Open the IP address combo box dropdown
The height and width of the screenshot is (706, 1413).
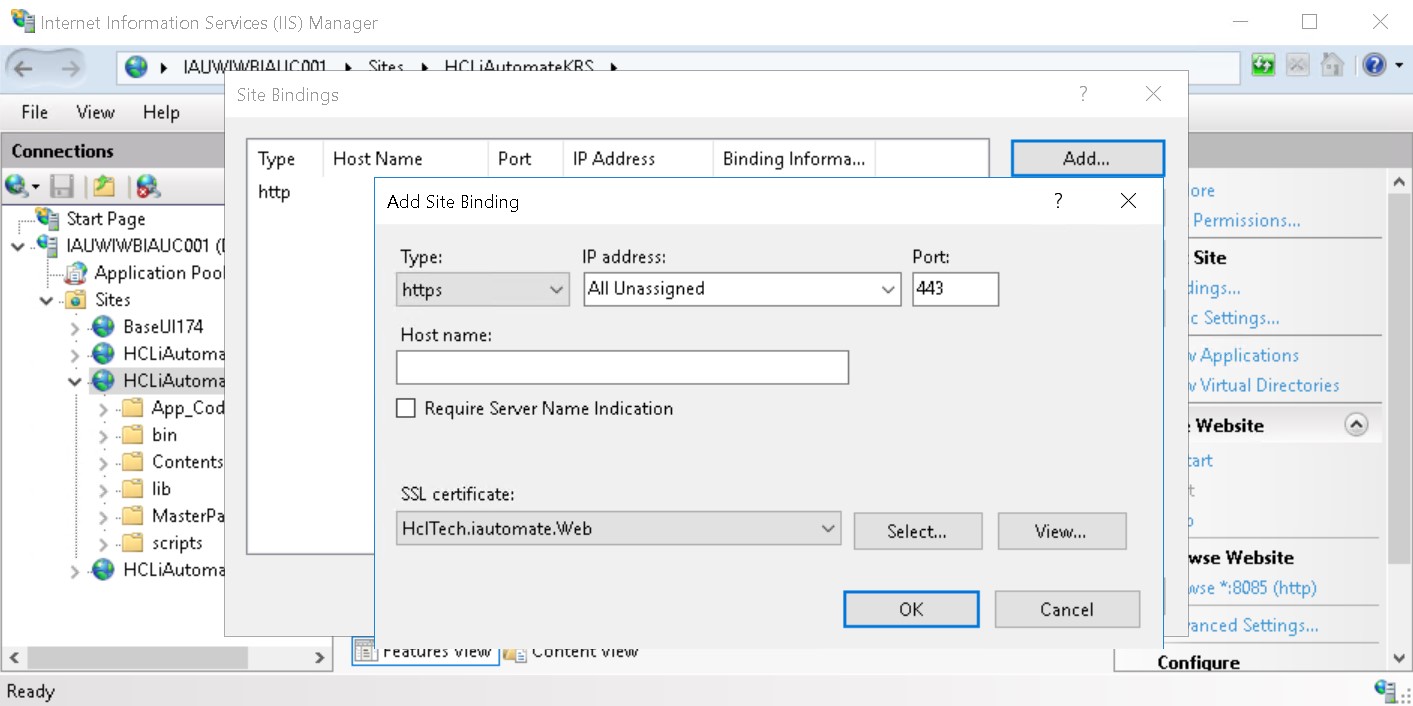click(x=888, y=290)
